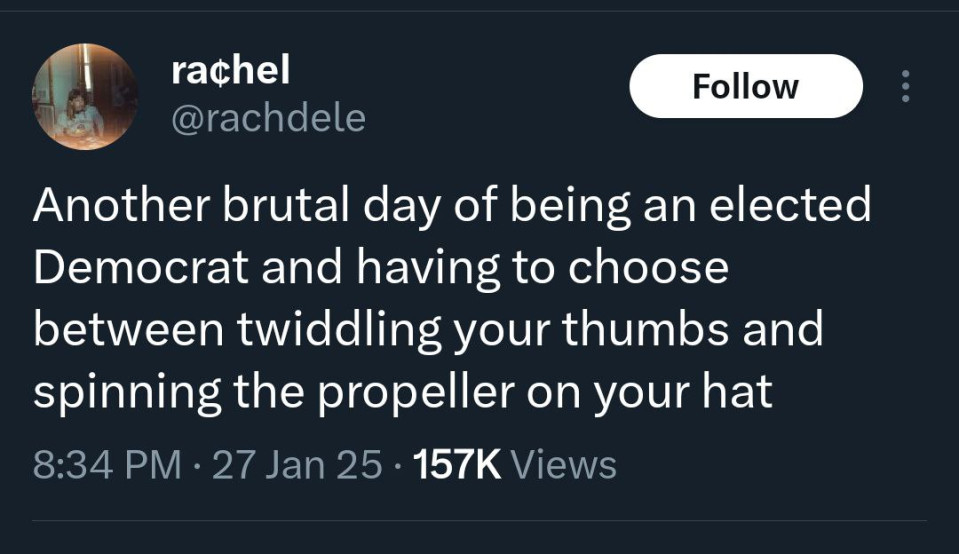Viewport: 959px width, 554px height.
Task: Click the word "hat" ending the tweet
Action: (744, 392)
